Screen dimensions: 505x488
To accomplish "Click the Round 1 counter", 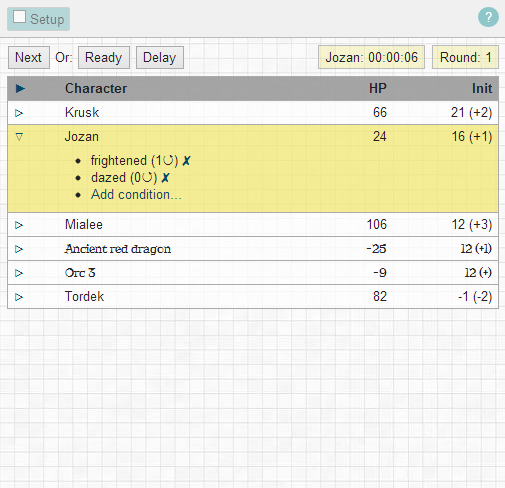I will (465, 57).
